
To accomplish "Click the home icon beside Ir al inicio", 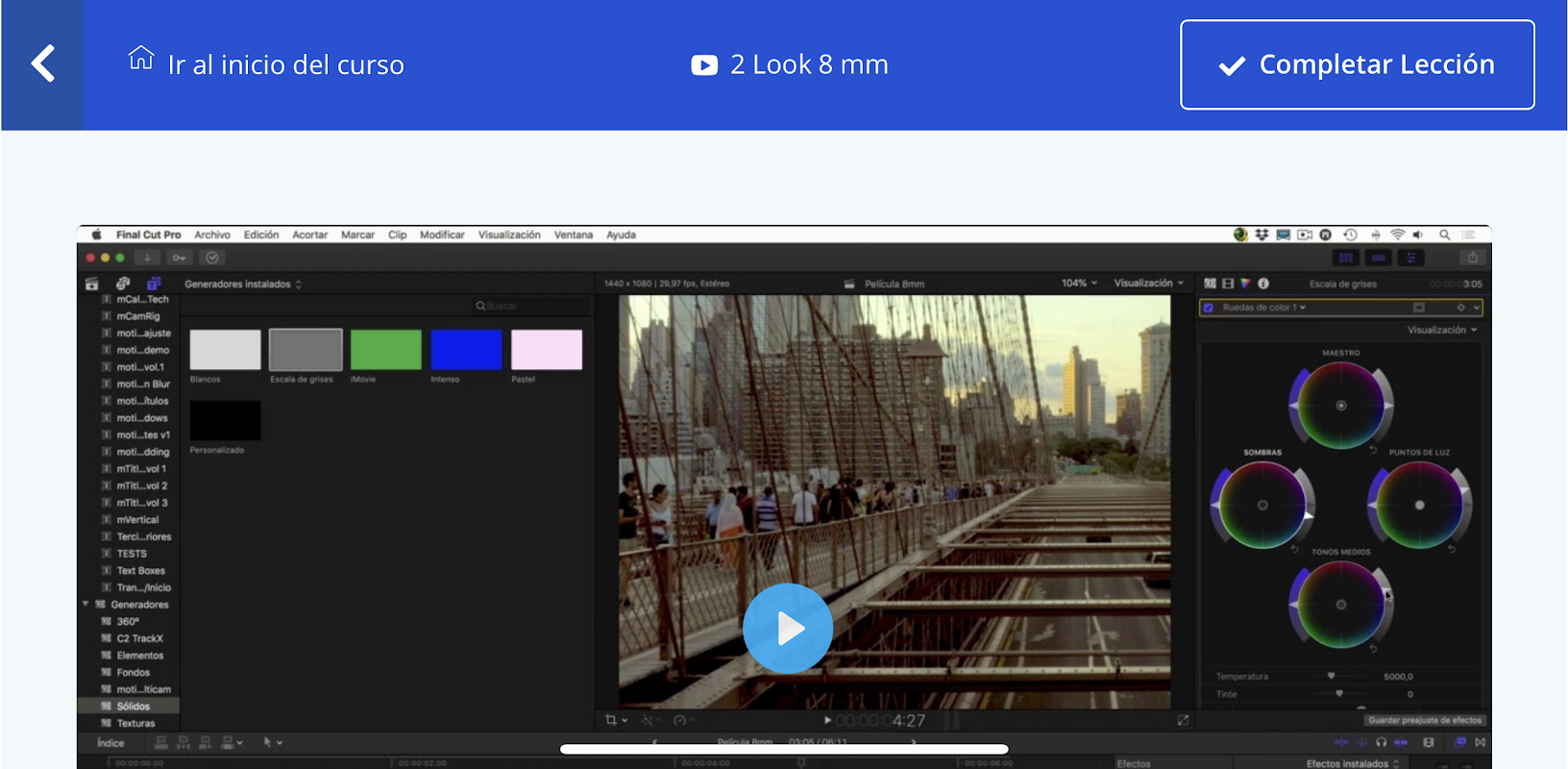I will coord(141,59).
